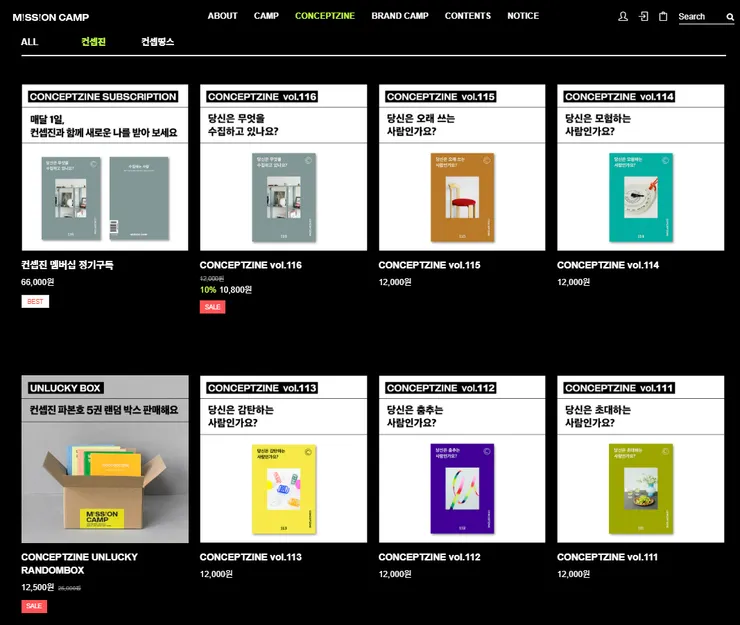Click the 66,000원 subscription price
Image resolution: width=740 pixels, height=625 pixels.
[x=38, y=282]
